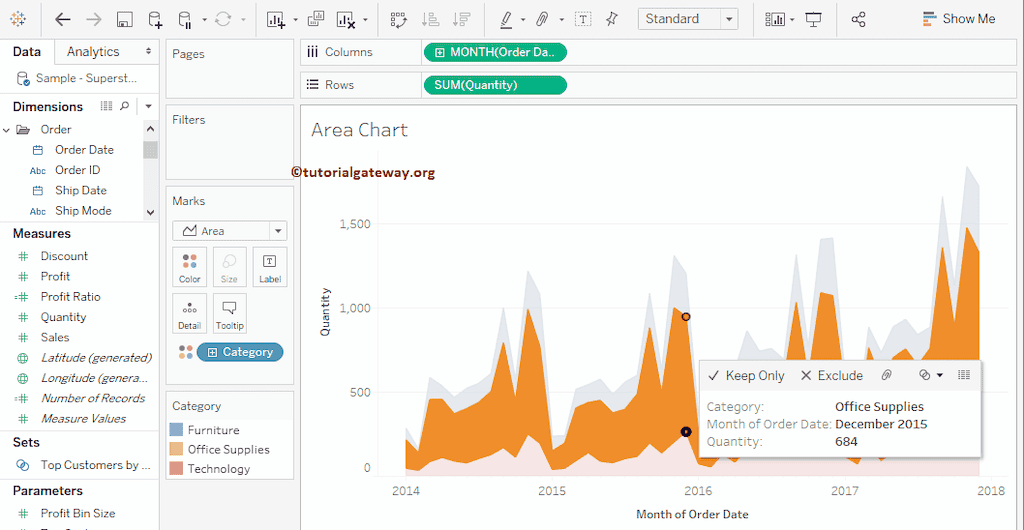Click Exclude in the tooltip
The image size is (1024, 530).
coord(831,376)
